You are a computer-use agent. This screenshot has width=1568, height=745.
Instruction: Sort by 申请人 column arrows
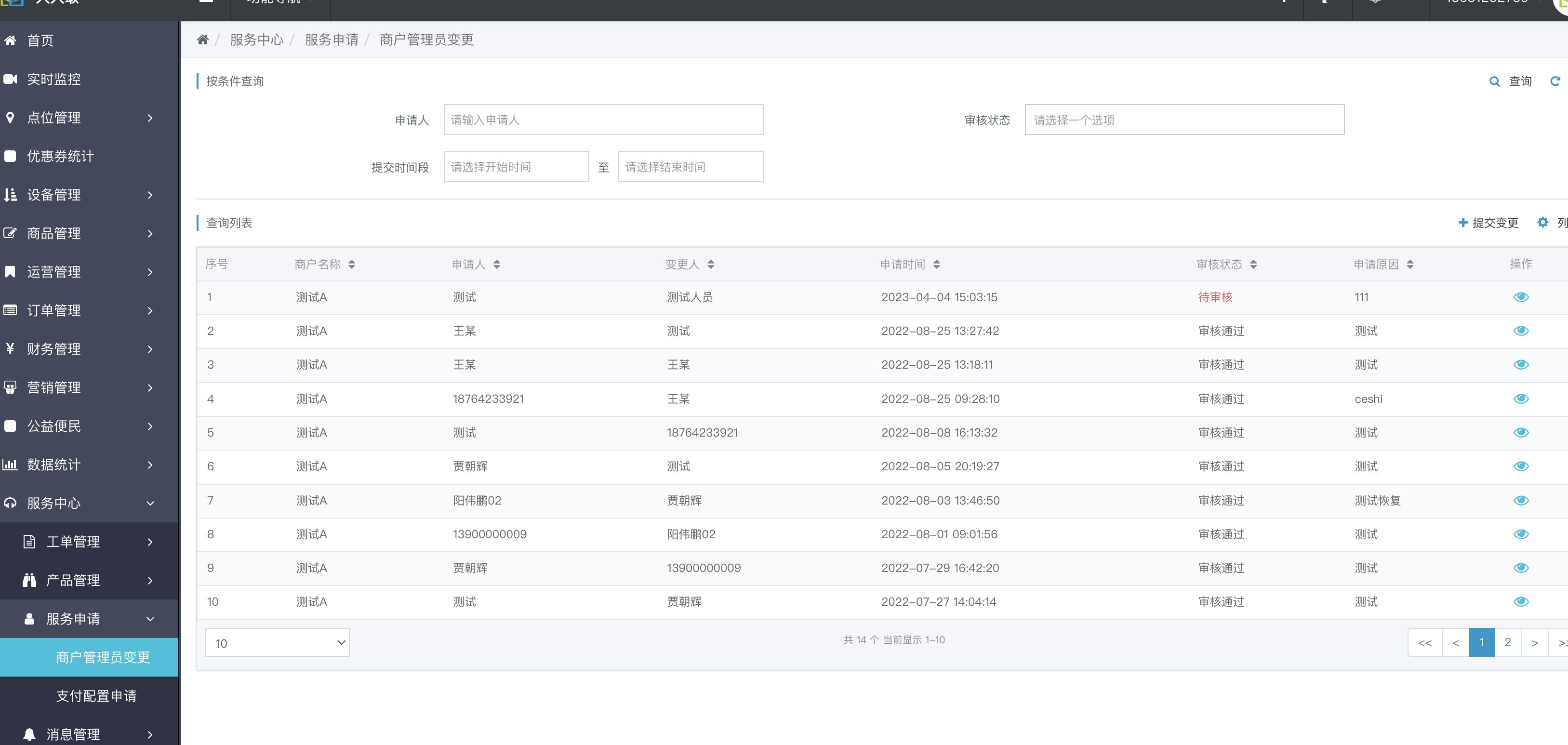[x=497, y=264]
